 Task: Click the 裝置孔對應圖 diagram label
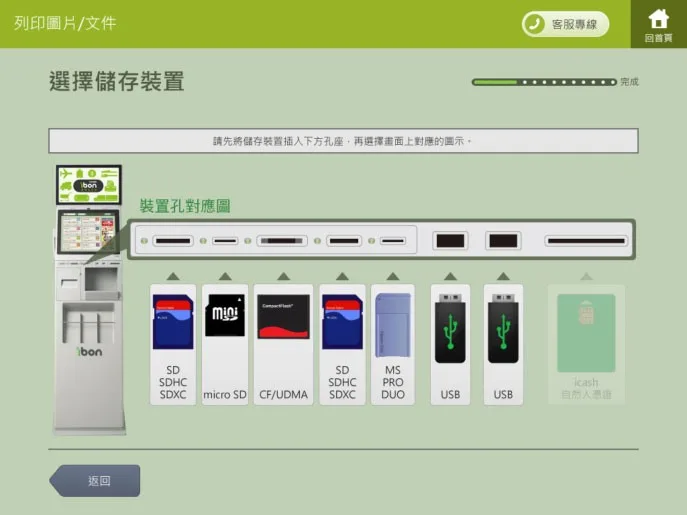click(x=185, y=206)
